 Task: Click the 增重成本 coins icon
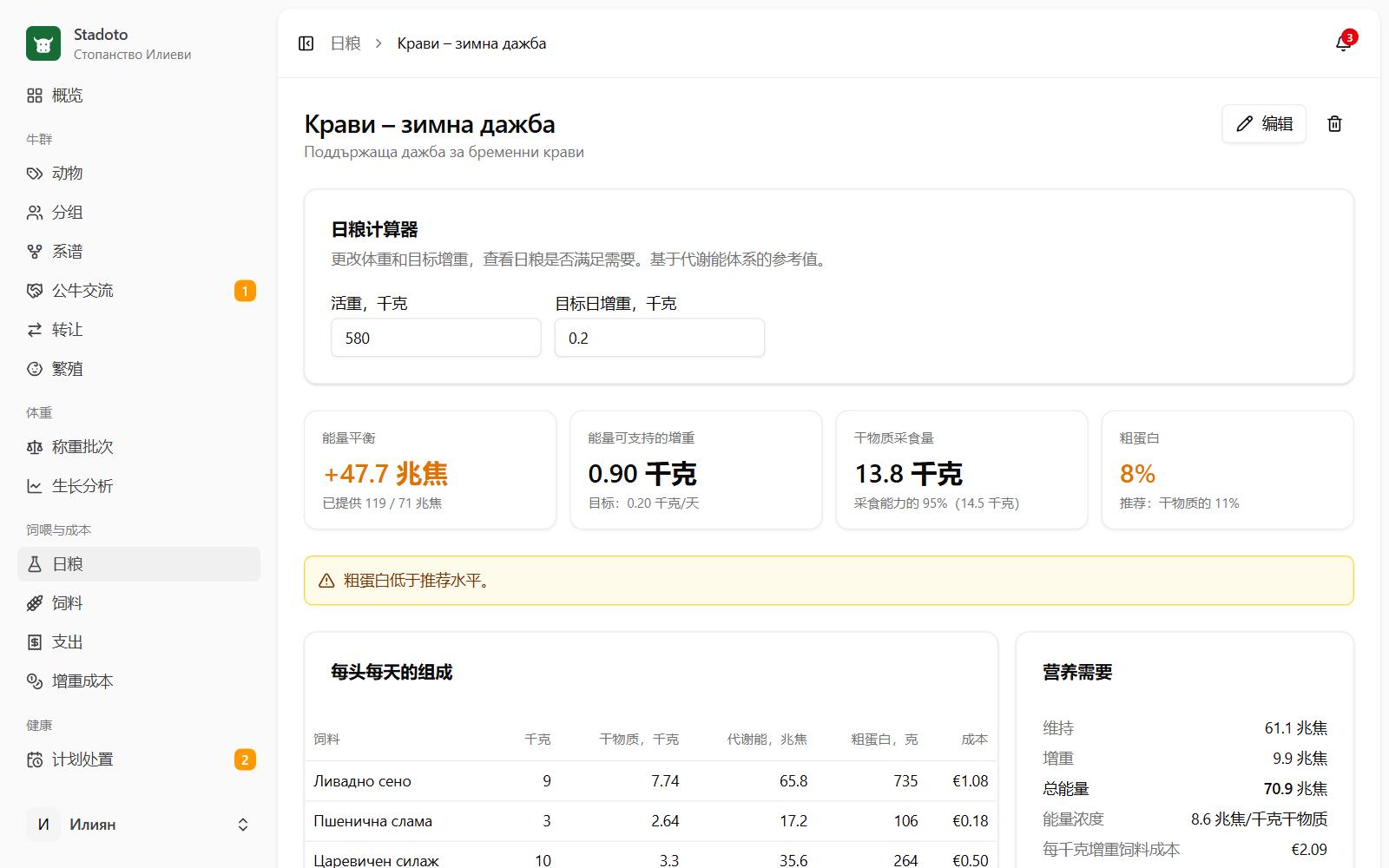coord(35,681)
